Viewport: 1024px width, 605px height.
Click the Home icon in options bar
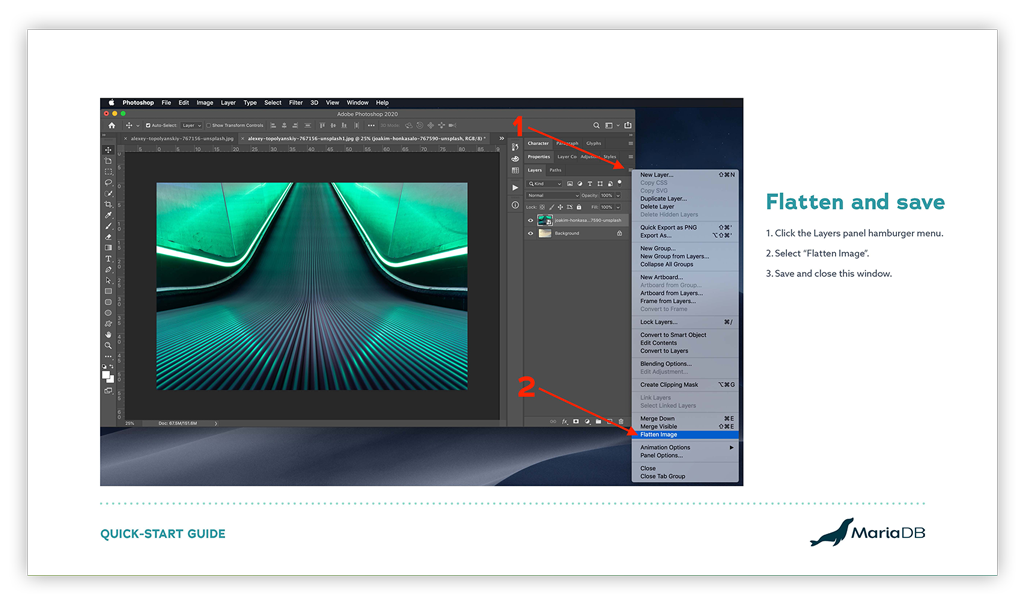[x=112, y=126]
